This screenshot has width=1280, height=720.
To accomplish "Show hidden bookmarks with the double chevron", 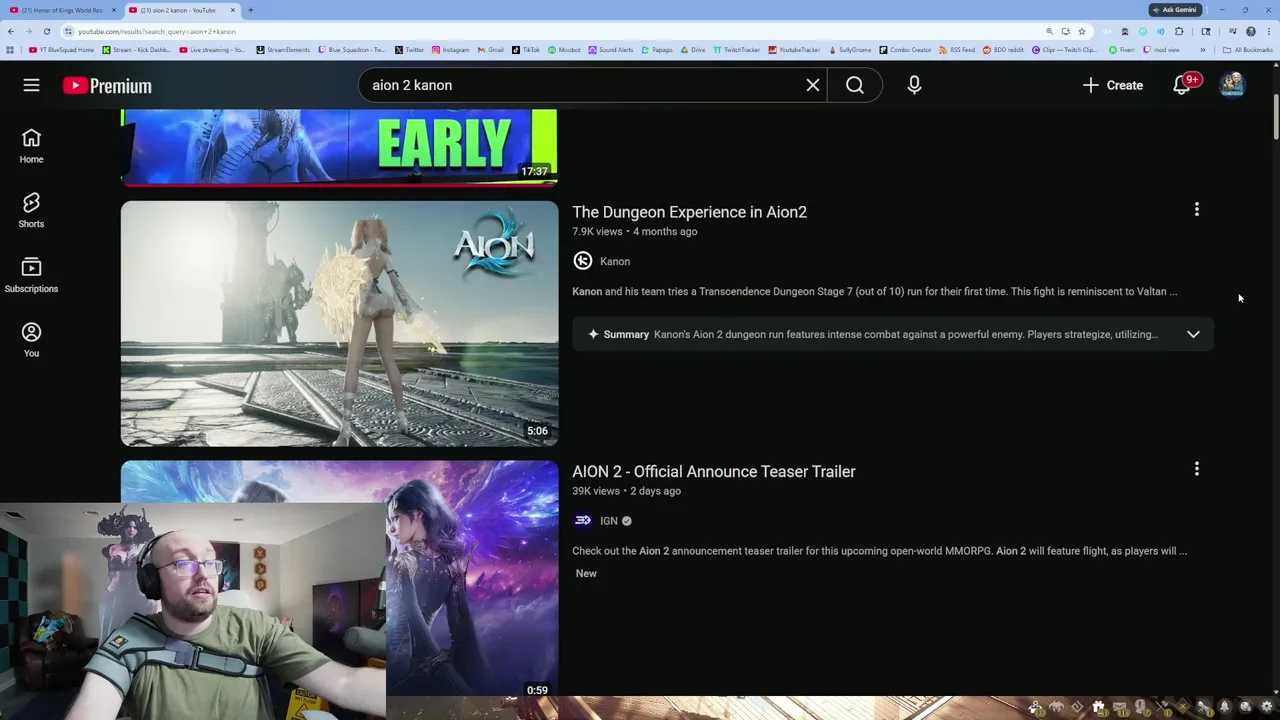I will tap(1203, 50).
